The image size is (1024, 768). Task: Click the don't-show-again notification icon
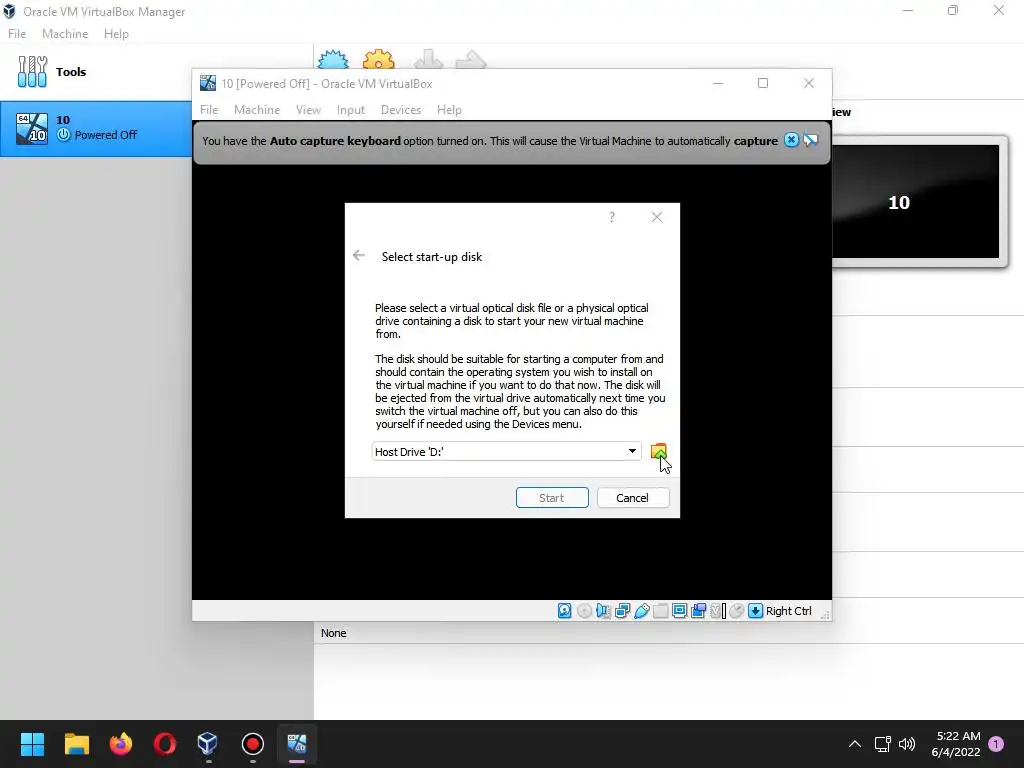pos(810,140)
